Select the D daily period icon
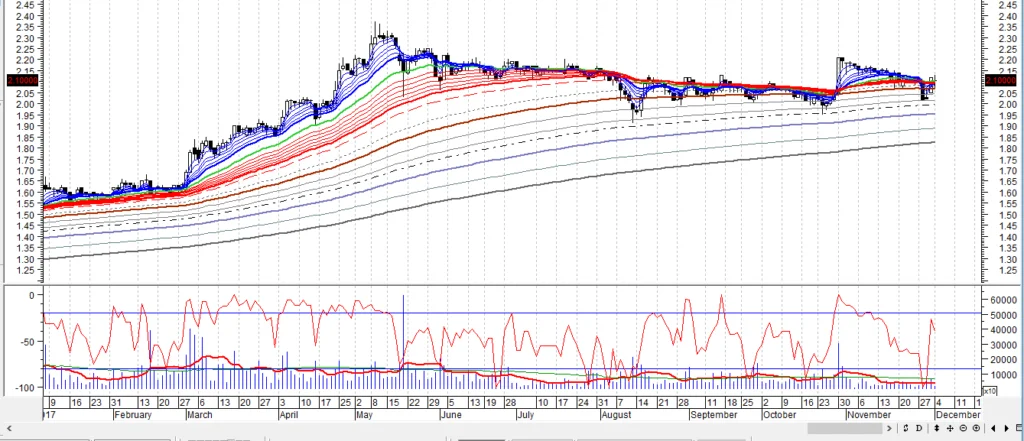1024x441 pixels. coord(919,429)
